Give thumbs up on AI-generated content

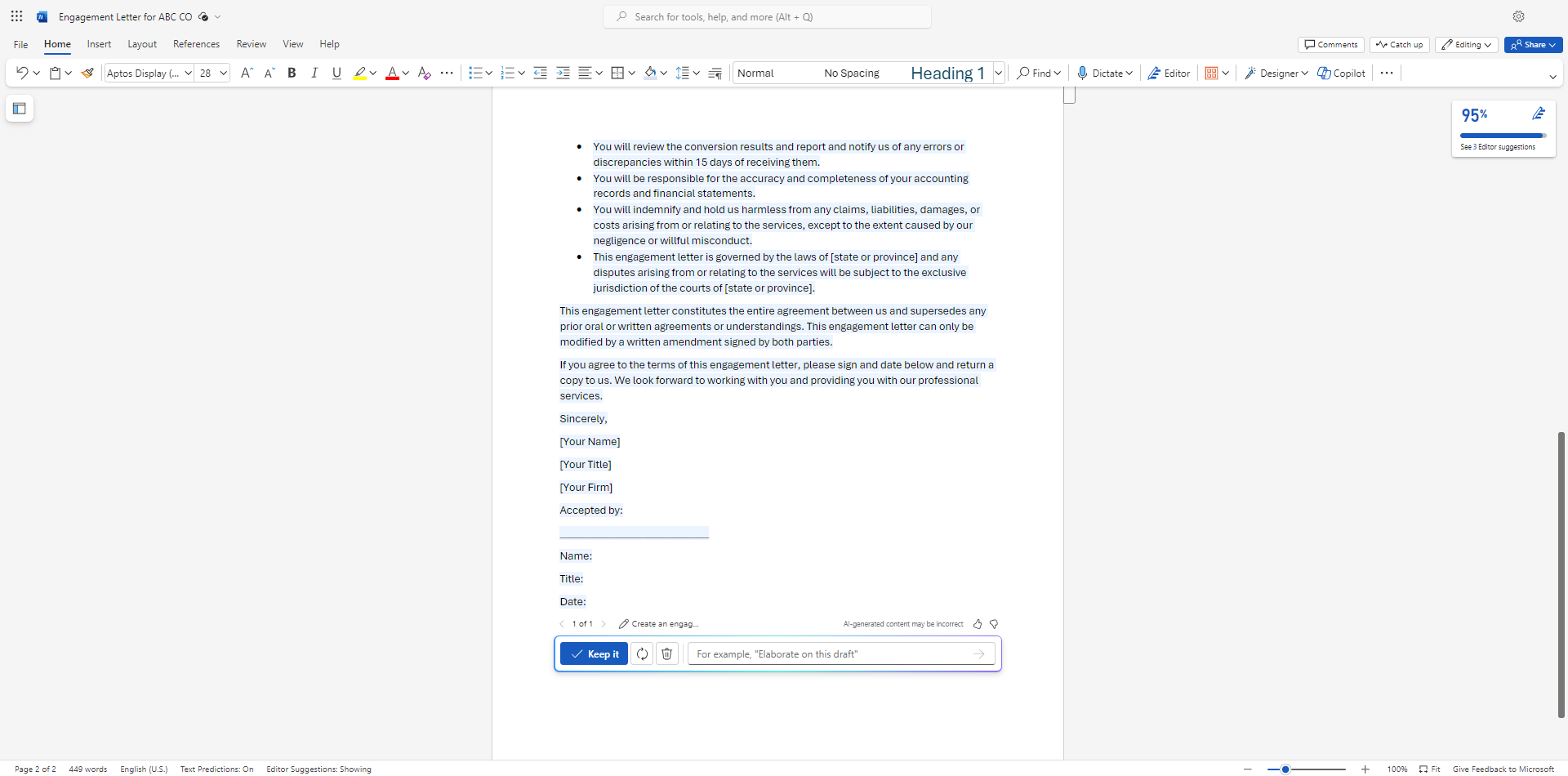pos(978,623)
